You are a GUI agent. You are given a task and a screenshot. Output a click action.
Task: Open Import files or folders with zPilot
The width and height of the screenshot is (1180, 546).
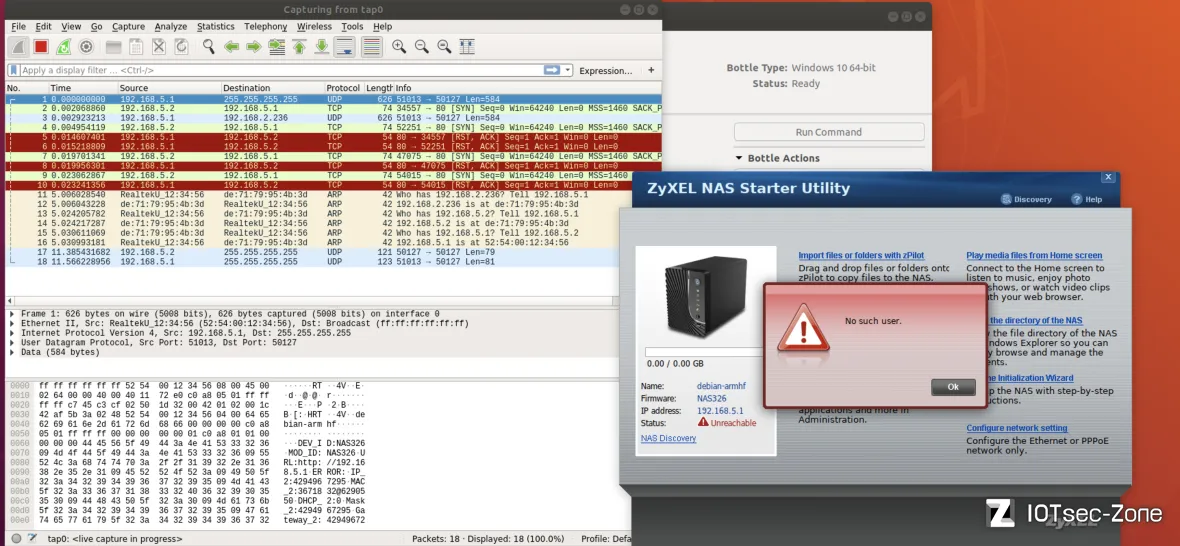point(863,256)
